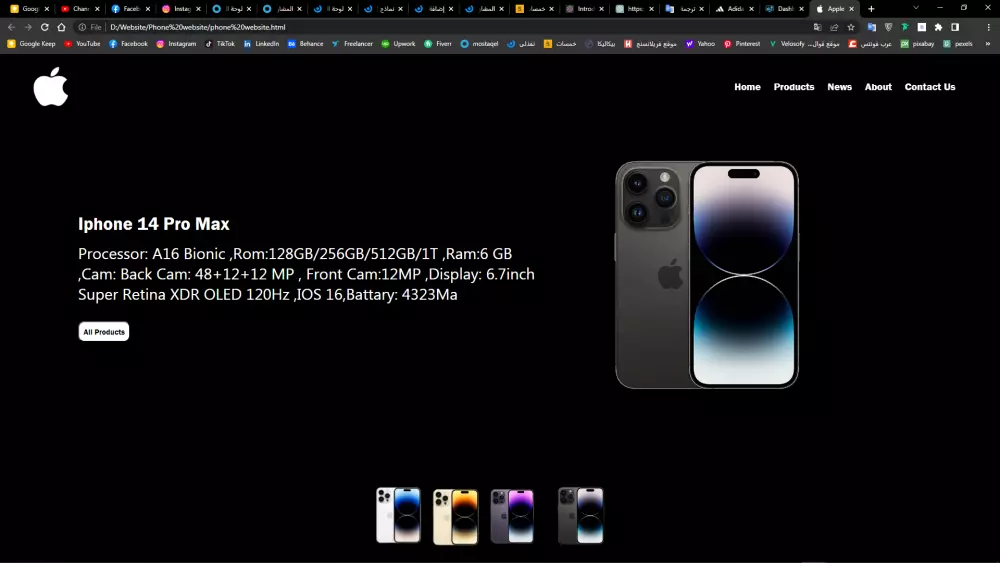Viewport: 1000px width, 563px height.
Task: Open the Extensions puzzle piece menu
Action: click(938, 27)
